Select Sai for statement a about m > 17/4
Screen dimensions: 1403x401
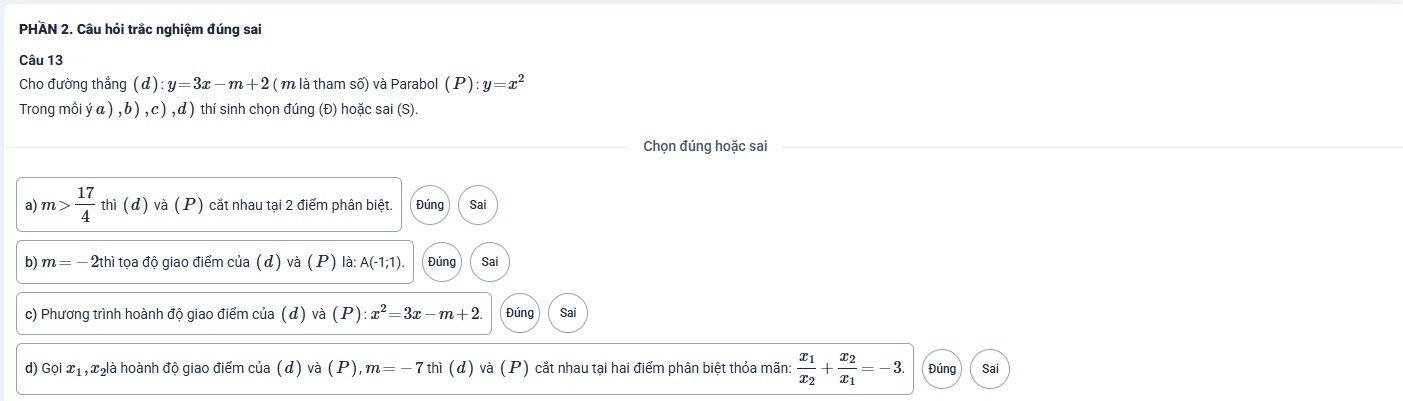477,205
